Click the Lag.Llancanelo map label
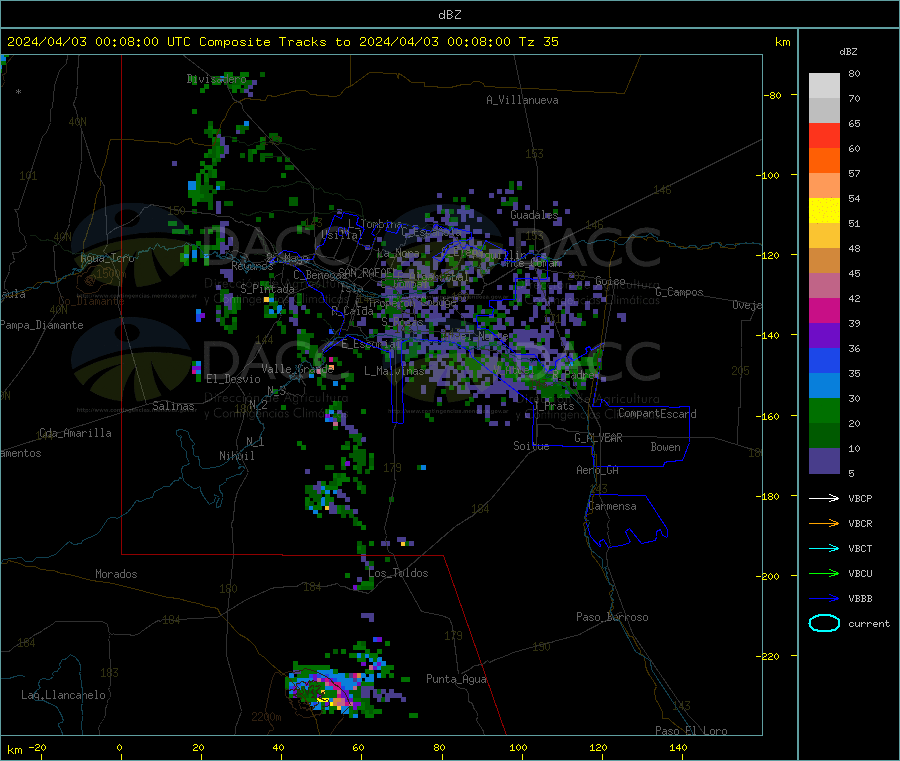This screenshot has height=761, width=900. [63, 695]
